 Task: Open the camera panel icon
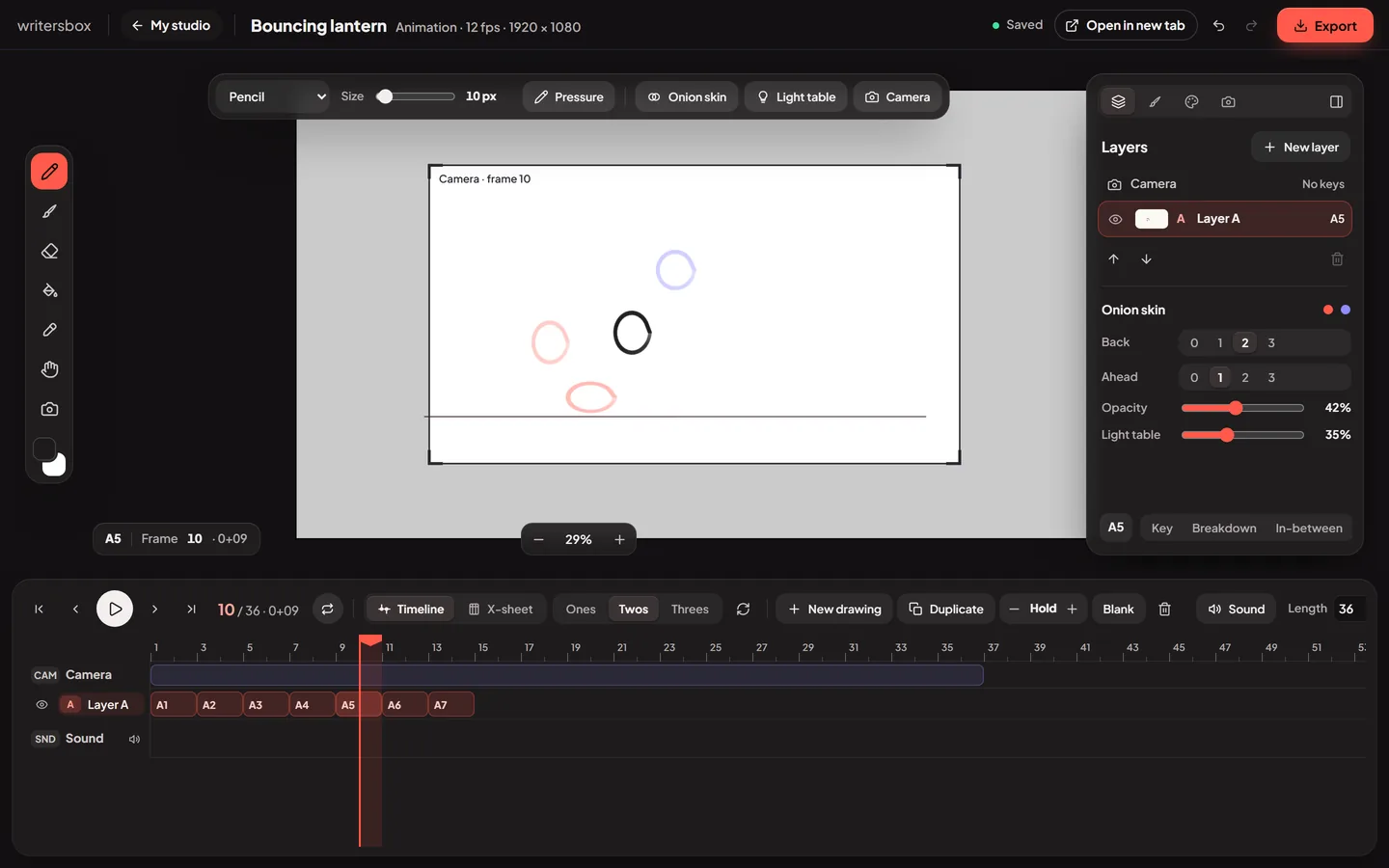pos(1228,101)
